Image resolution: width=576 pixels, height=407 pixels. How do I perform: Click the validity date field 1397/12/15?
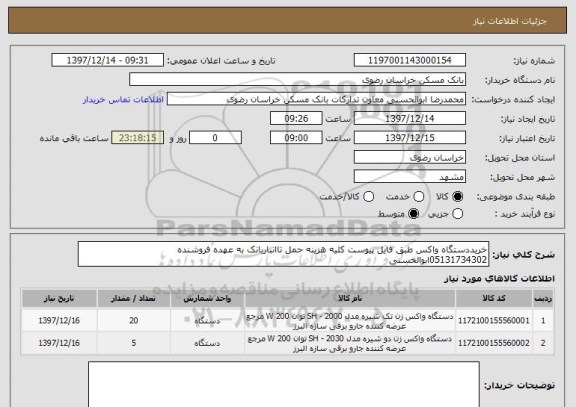tap(410, 138)
